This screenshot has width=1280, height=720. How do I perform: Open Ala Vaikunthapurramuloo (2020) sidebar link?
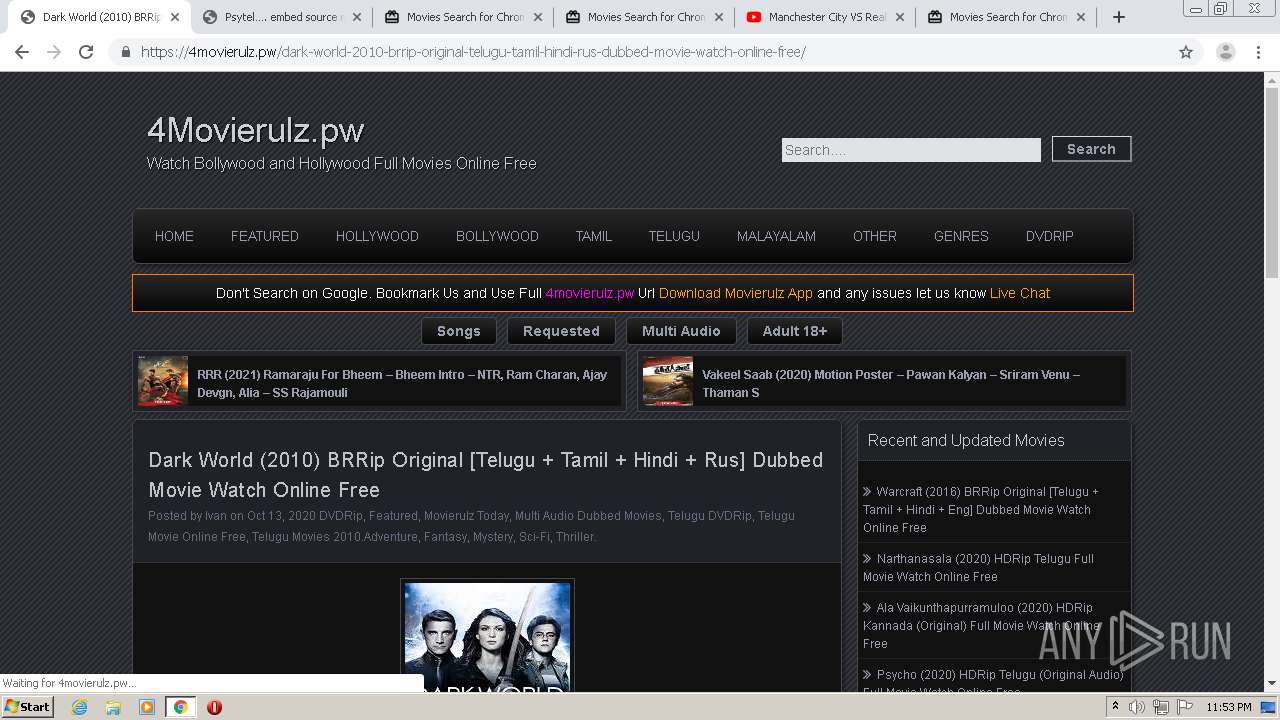click(981, 626)
